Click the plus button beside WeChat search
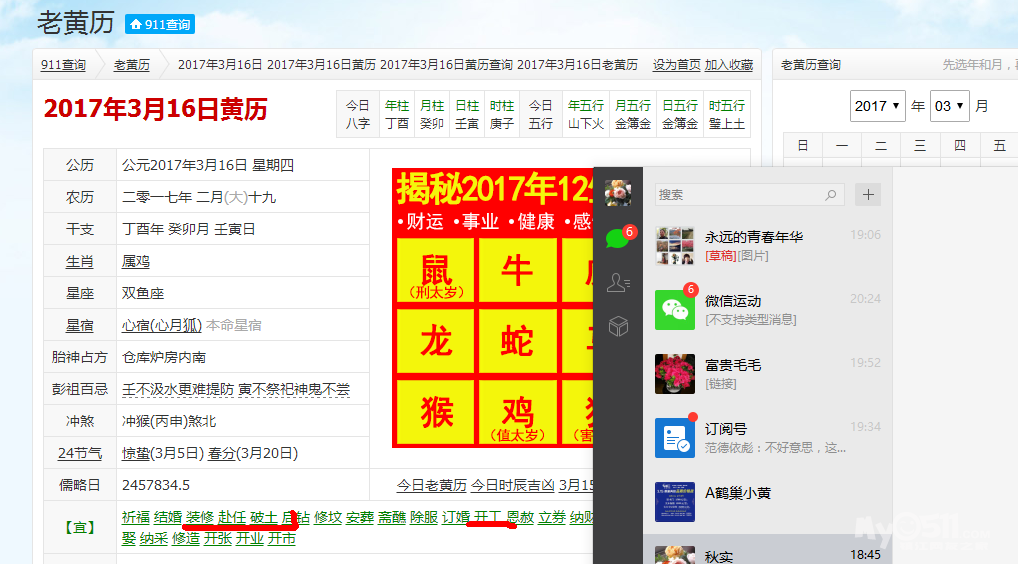1018x564 pixels. tap(868, 194)
